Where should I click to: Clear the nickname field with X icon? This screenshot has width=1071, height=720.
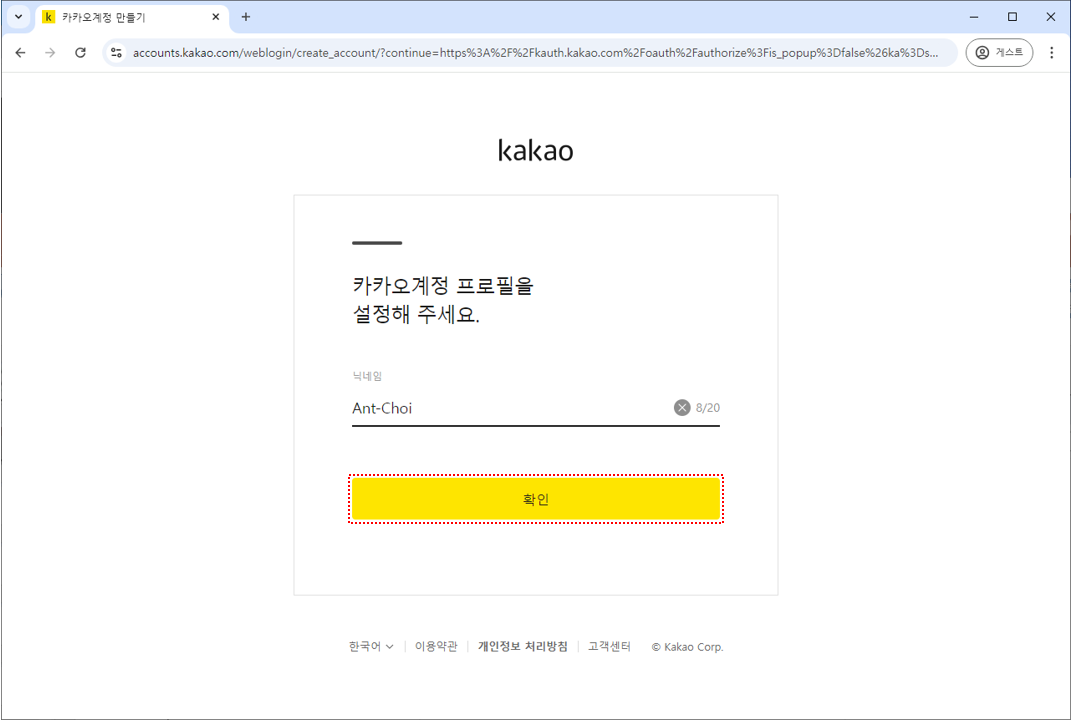tap(682, 408)
